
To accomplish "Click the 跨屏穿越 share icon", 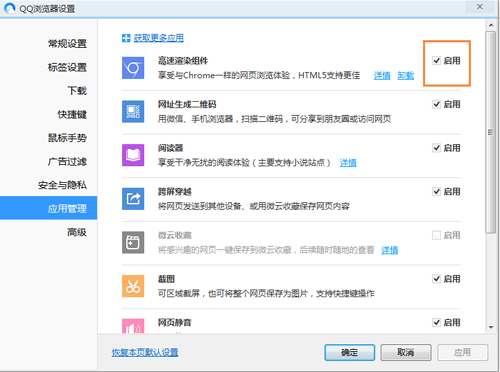I will point(133,199).
